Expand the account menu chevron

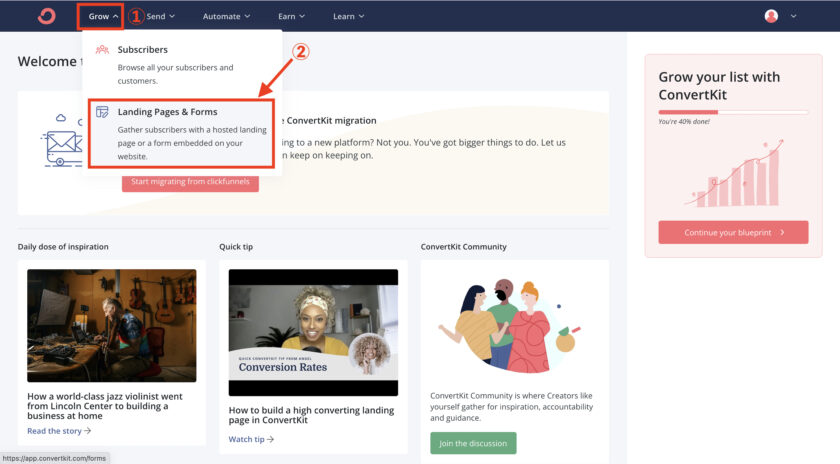[x=793, y=16]
